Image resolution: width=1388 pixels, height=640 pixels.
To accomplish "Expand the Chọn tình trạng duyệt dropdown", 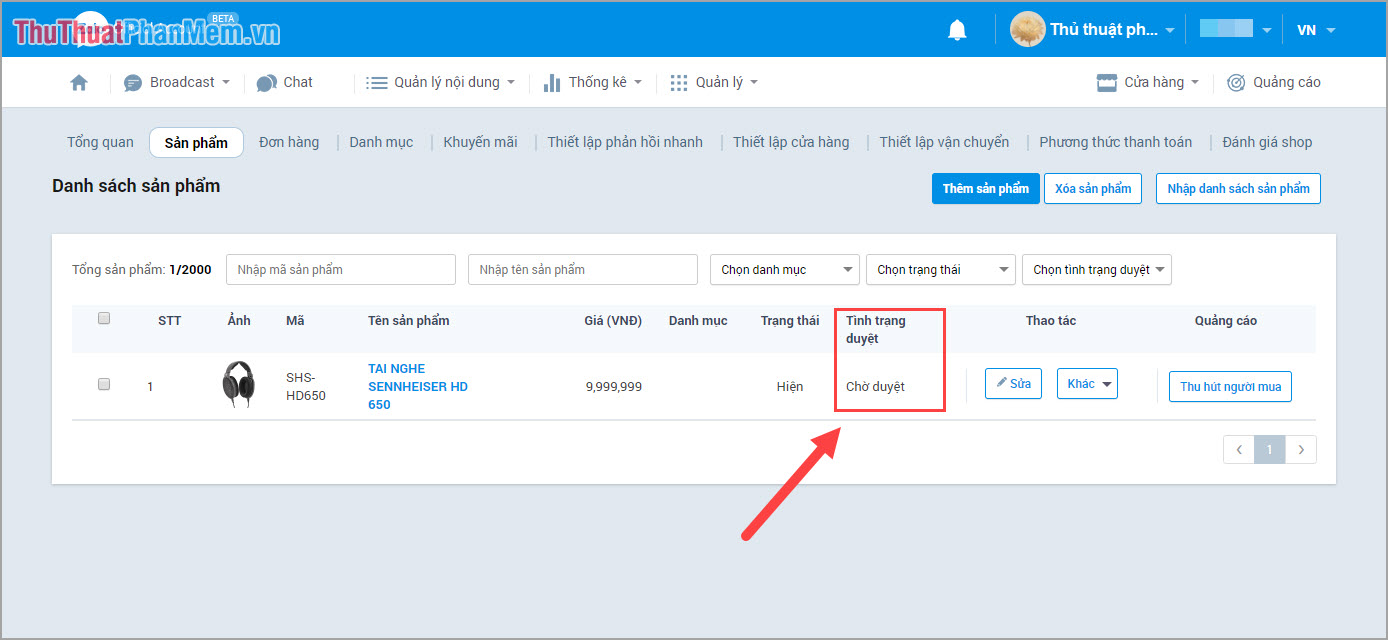I will tap(1096, 269).
